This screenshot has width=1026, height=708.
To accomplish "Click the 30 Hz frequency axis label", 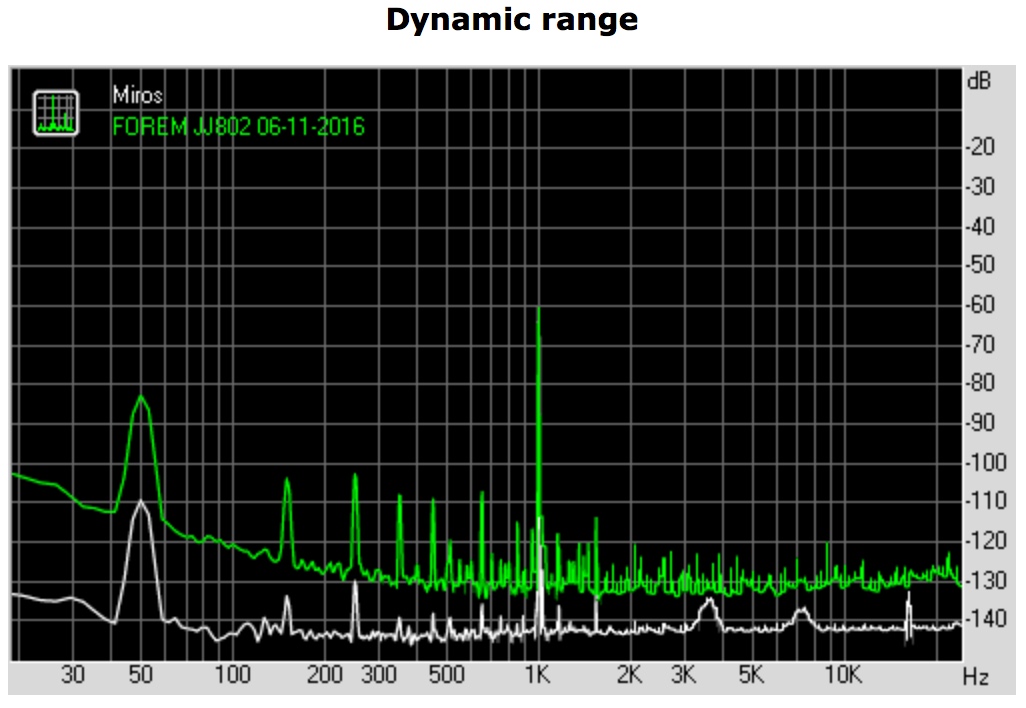I will point(73,675).
